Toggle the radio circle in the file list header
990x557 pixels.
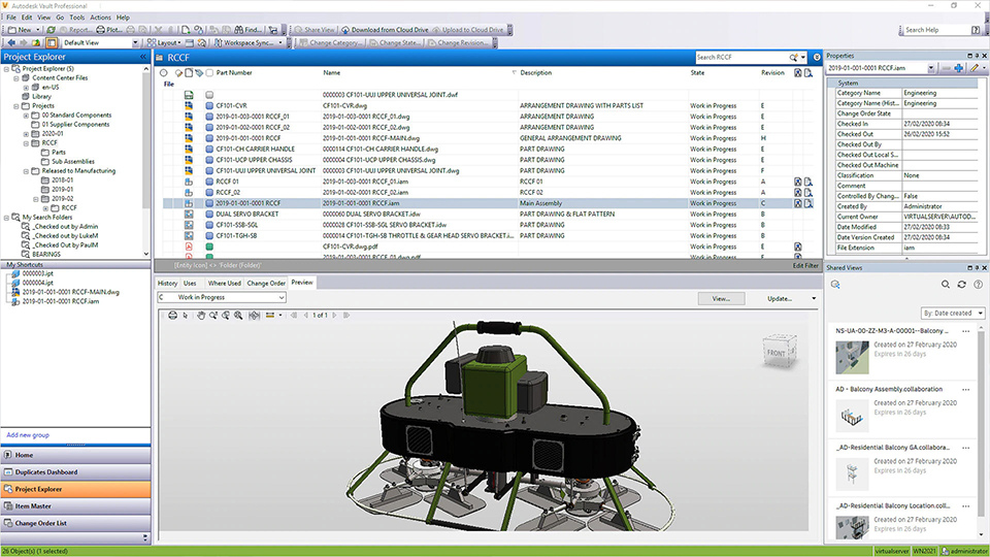pos(164,73)
